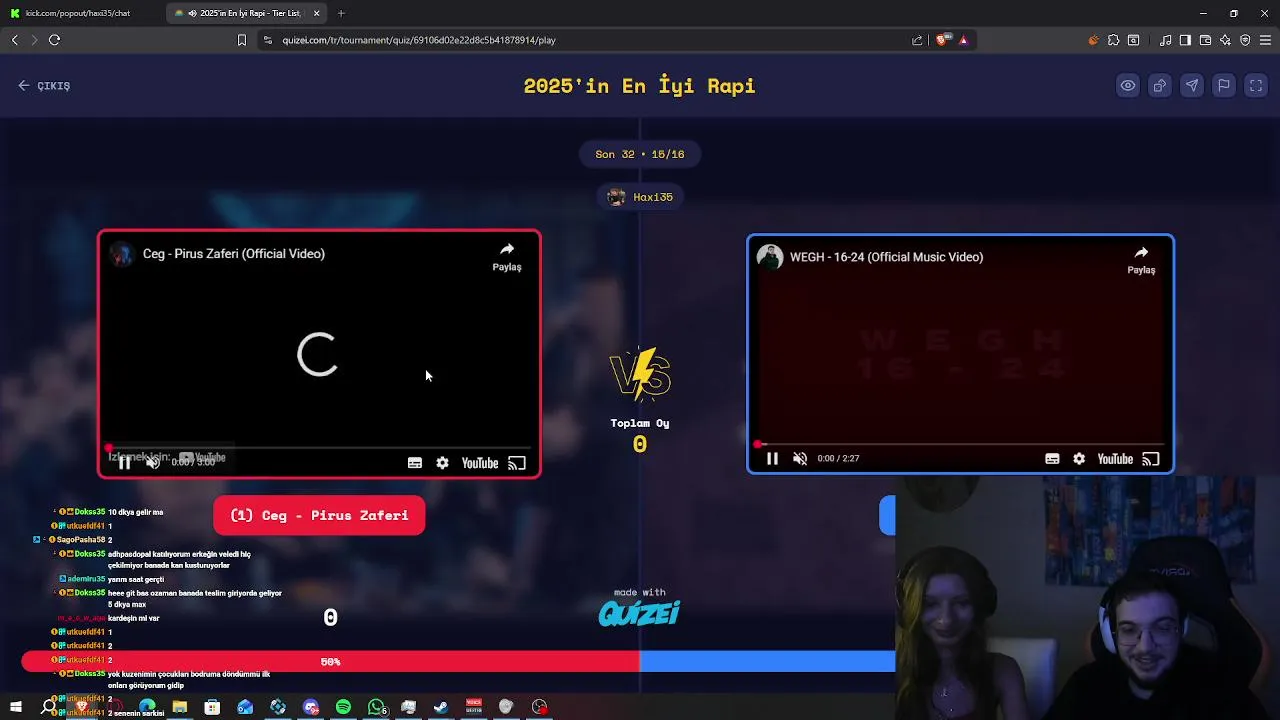The width and height of the screenshot is (1280, 720).
Task: Click Paylaş share on the Ceg video
Action: (507, 256)
